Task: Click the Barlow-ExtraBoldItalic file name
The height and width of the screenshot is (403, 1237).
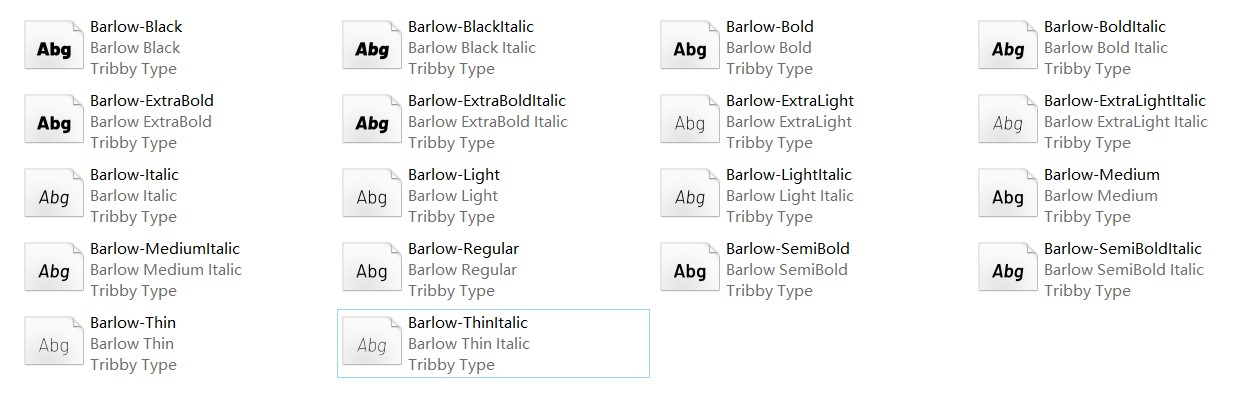Action: [x=487, y=101]
